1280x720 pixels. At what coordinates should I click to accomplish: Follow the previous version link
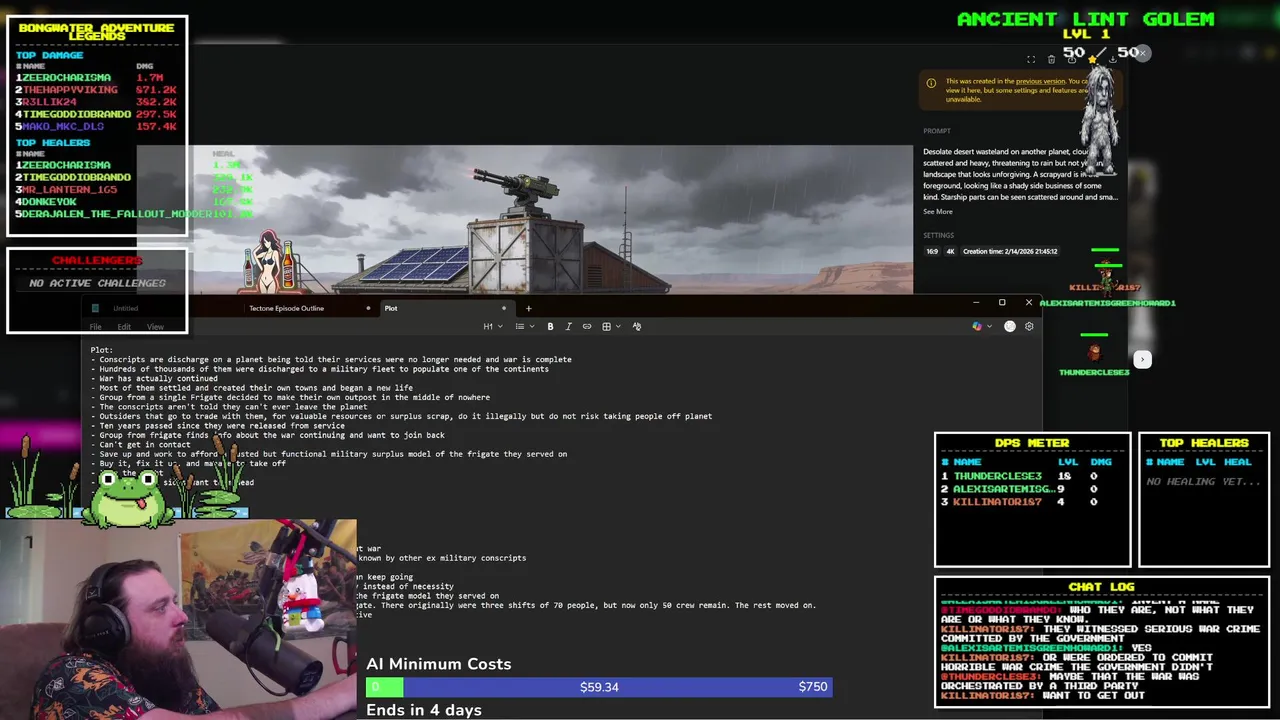coord(1041,81)
